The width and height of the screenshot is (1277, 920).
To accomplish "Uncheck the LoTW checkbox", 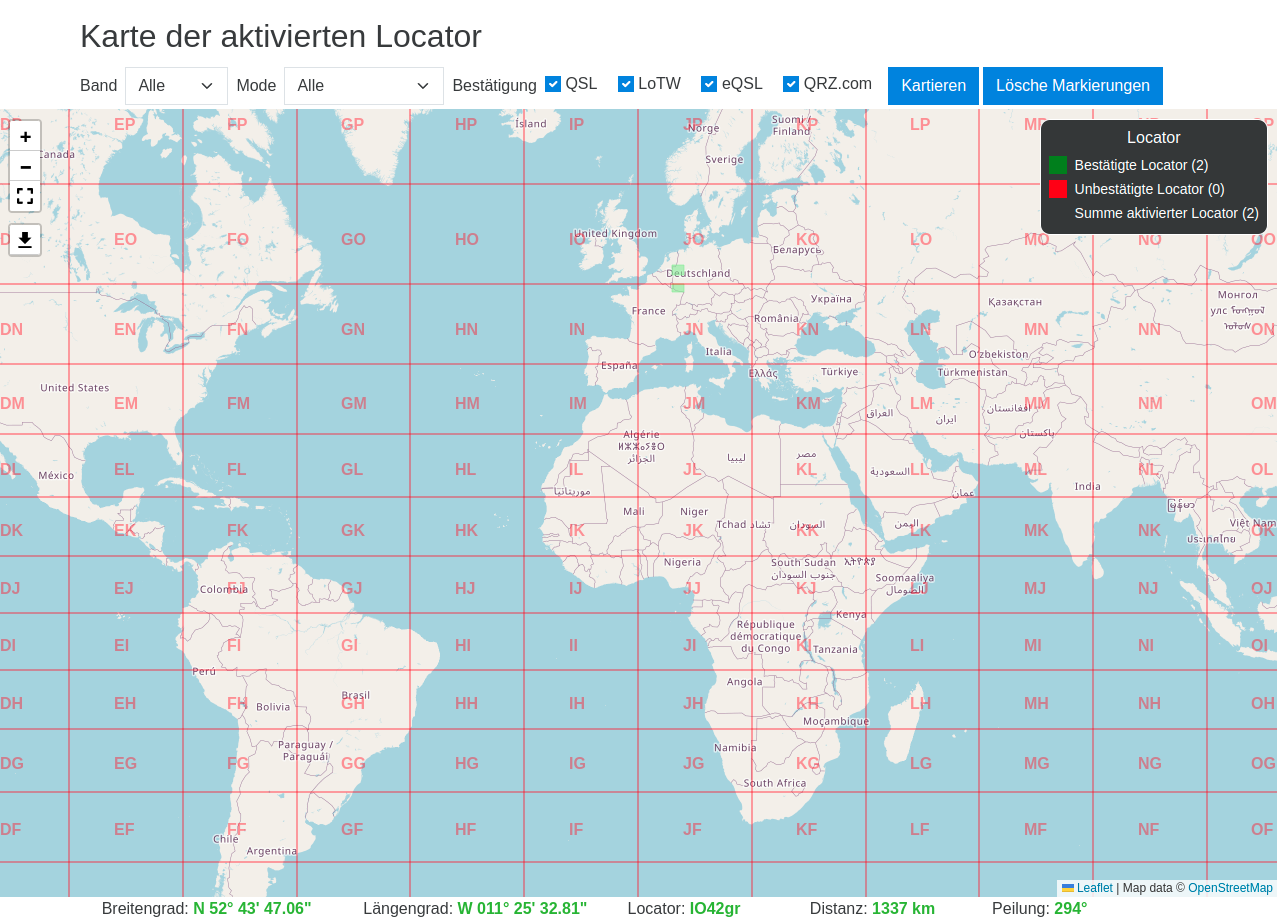I will [626, 84].
